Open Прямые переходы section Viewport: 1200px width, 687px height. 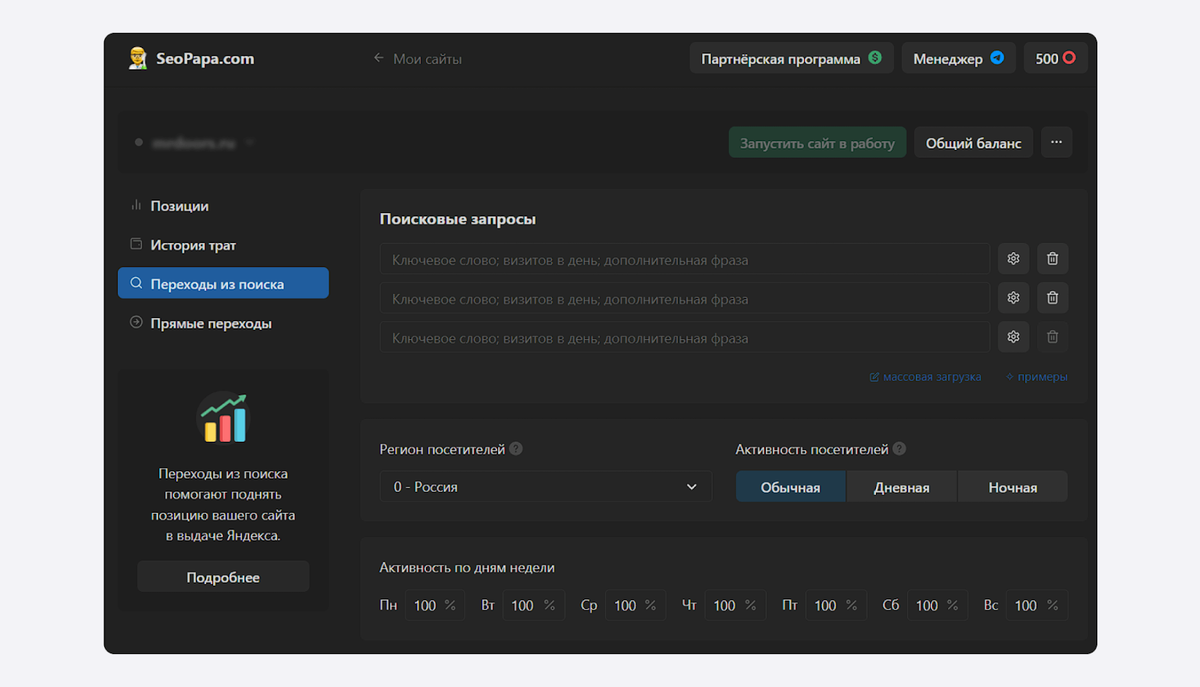click(223, 323)
